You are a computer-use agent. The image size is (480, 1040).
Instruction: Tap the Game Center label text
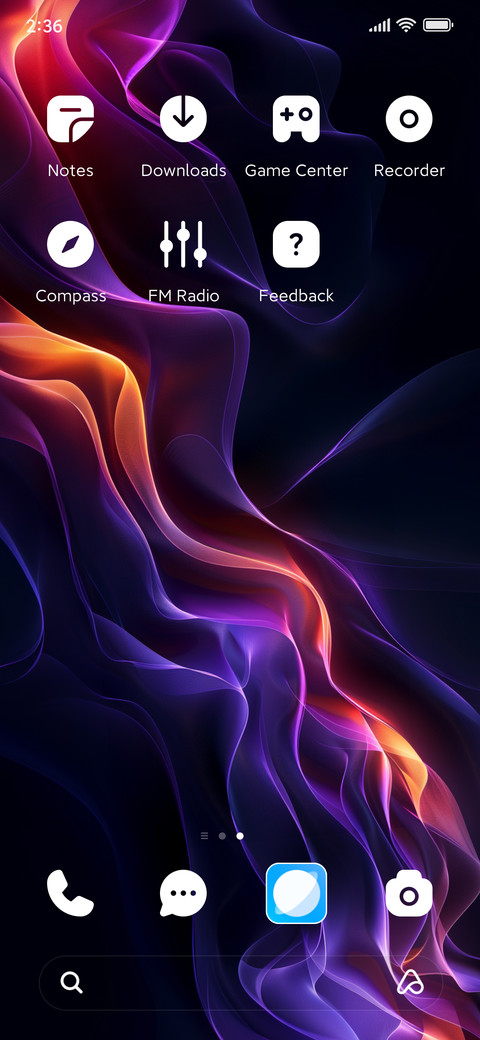point(296,170)
